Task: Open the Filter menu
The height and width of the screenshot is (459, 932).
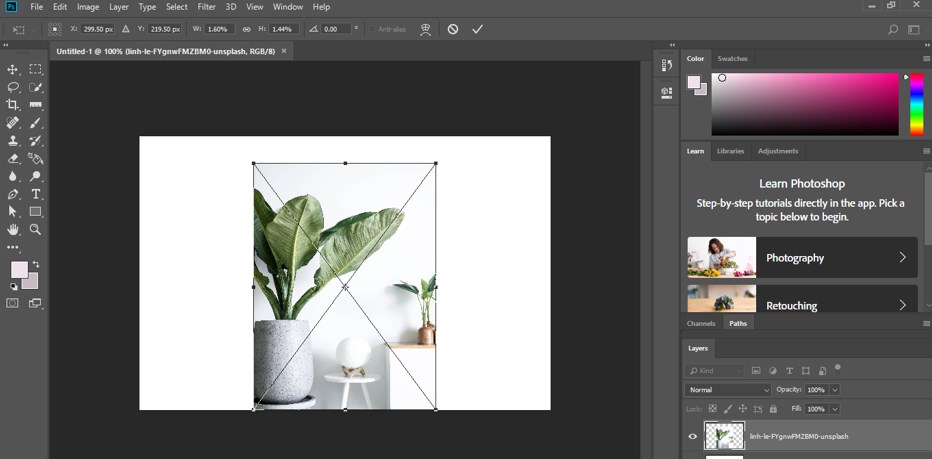Action: click(x=206, y=7)
